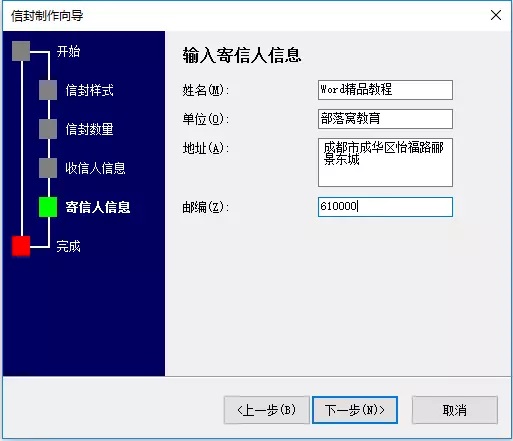This screenshot has width=513, height=441.
Task: Click inside the 地址 multi-line text box
Action: tap(385, 162)
